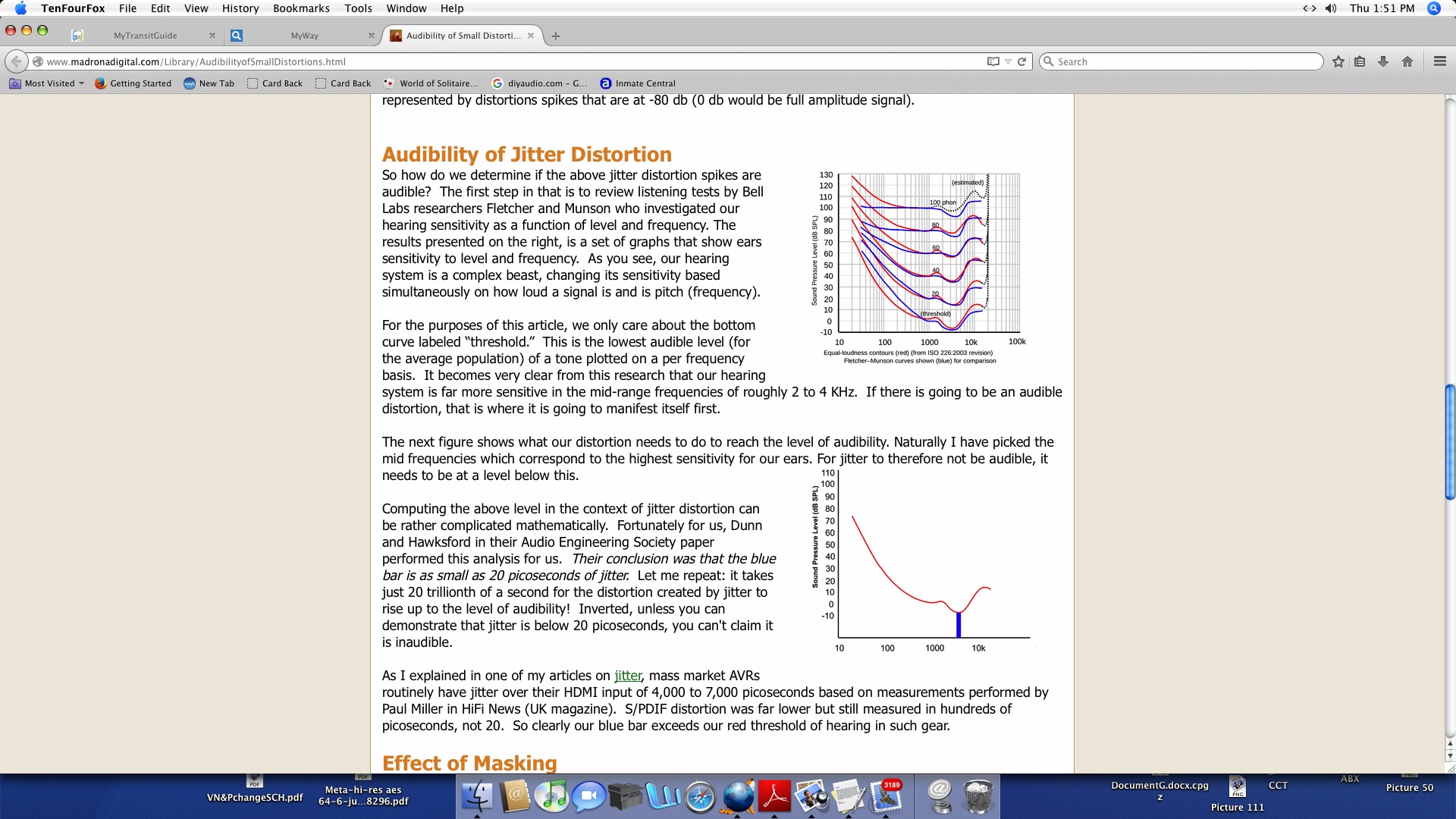Reload the current page

tap(1021, 61)
